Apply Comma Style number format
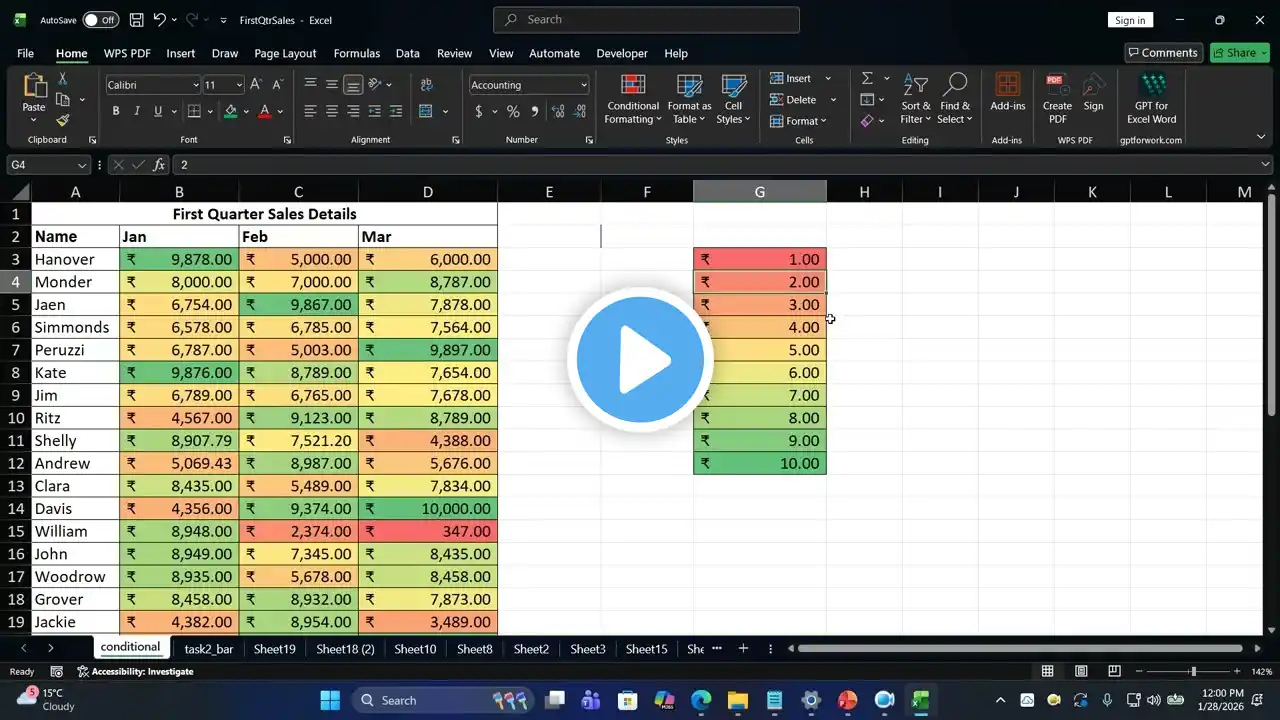The height and width of the screenshot is (720, 1280). pos(534,111)
